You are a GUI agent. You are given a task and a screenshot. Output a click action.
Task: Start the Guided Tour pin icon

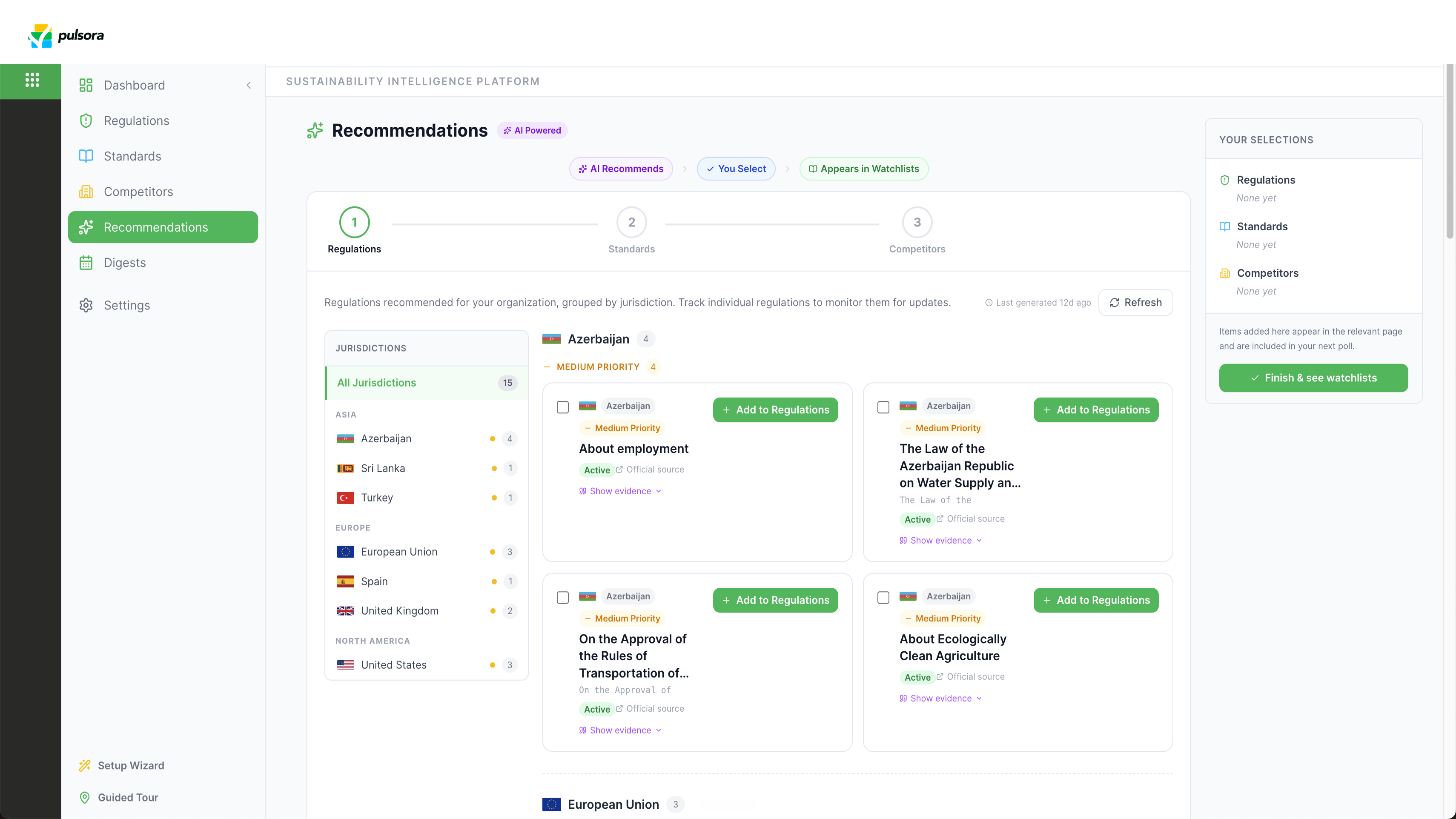pos(85,798)
